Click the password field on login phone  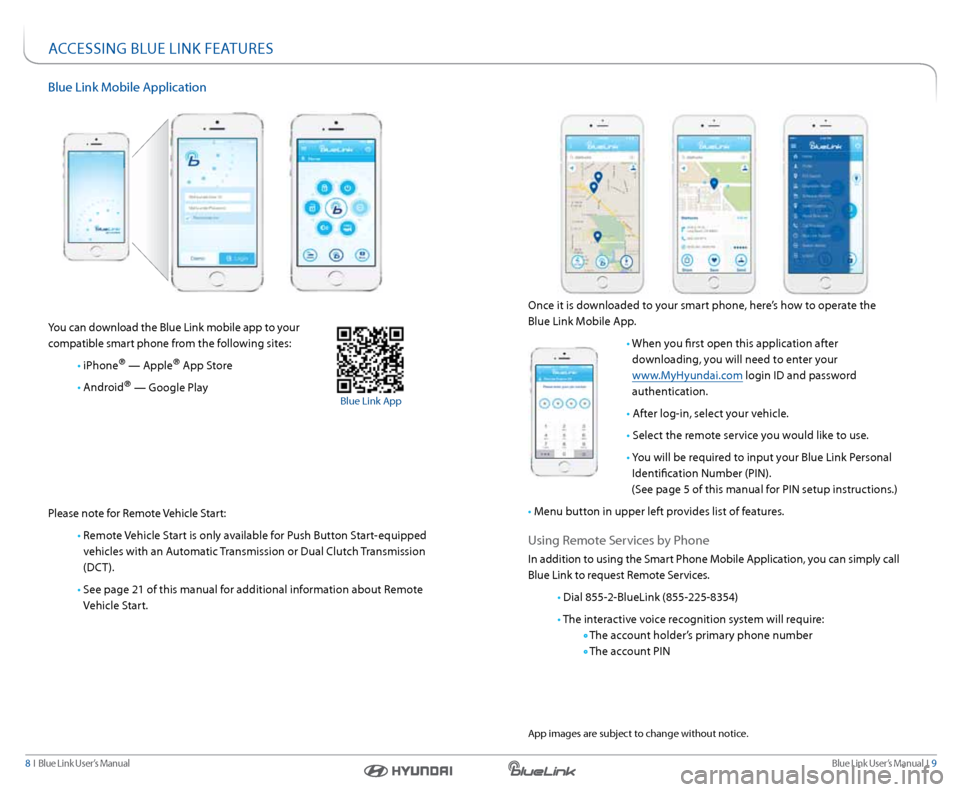click(x=217, y=208)
